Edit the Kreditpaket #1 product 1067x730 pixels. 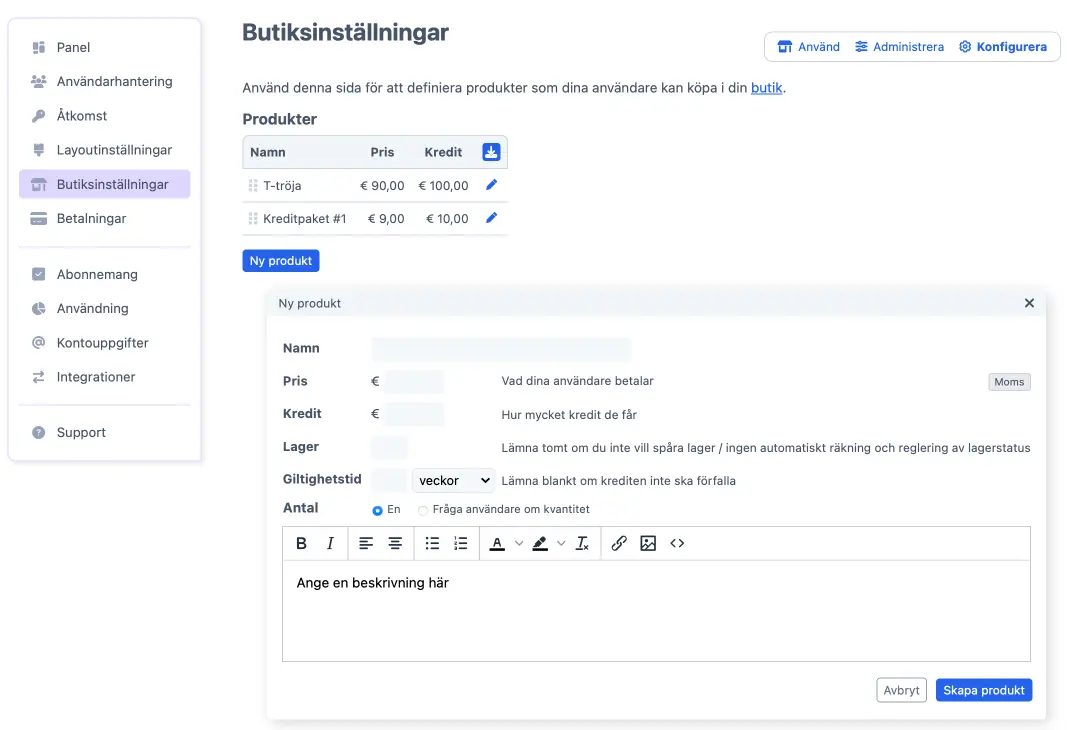[491, 218]
